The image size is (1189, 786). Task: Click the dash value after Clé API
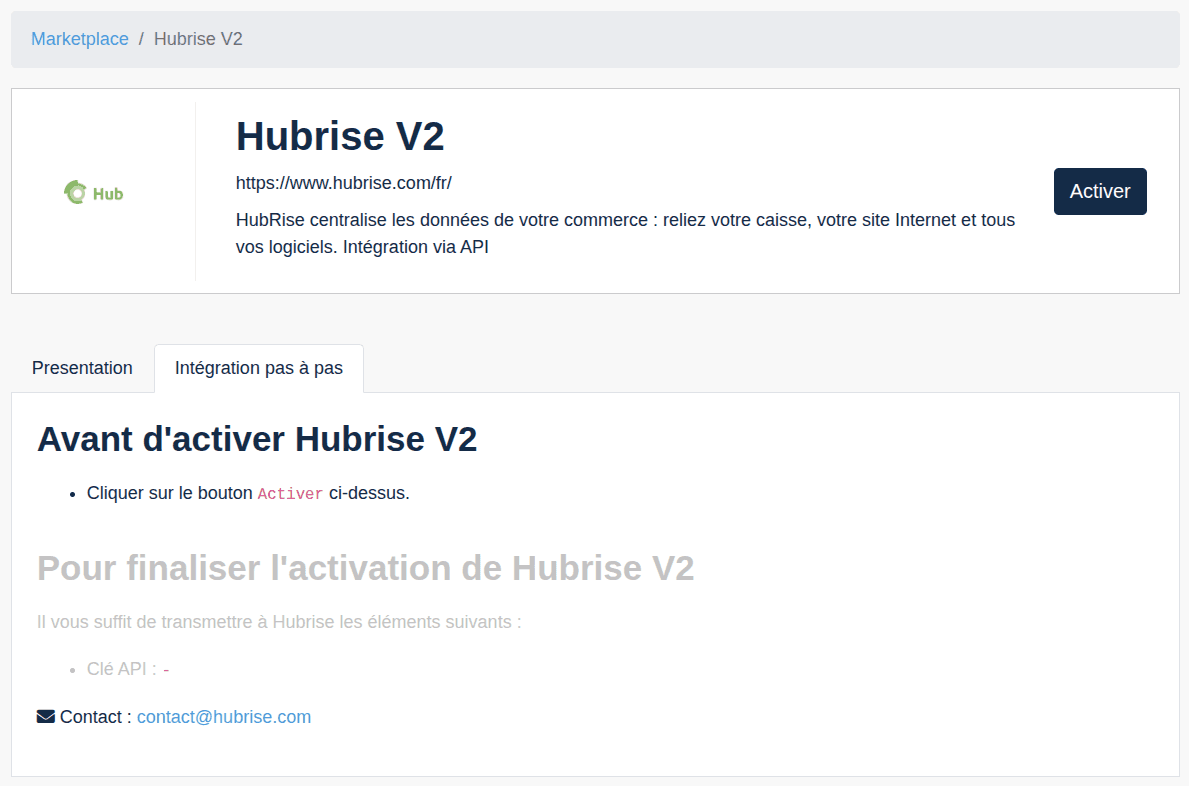tap(166, 670)
